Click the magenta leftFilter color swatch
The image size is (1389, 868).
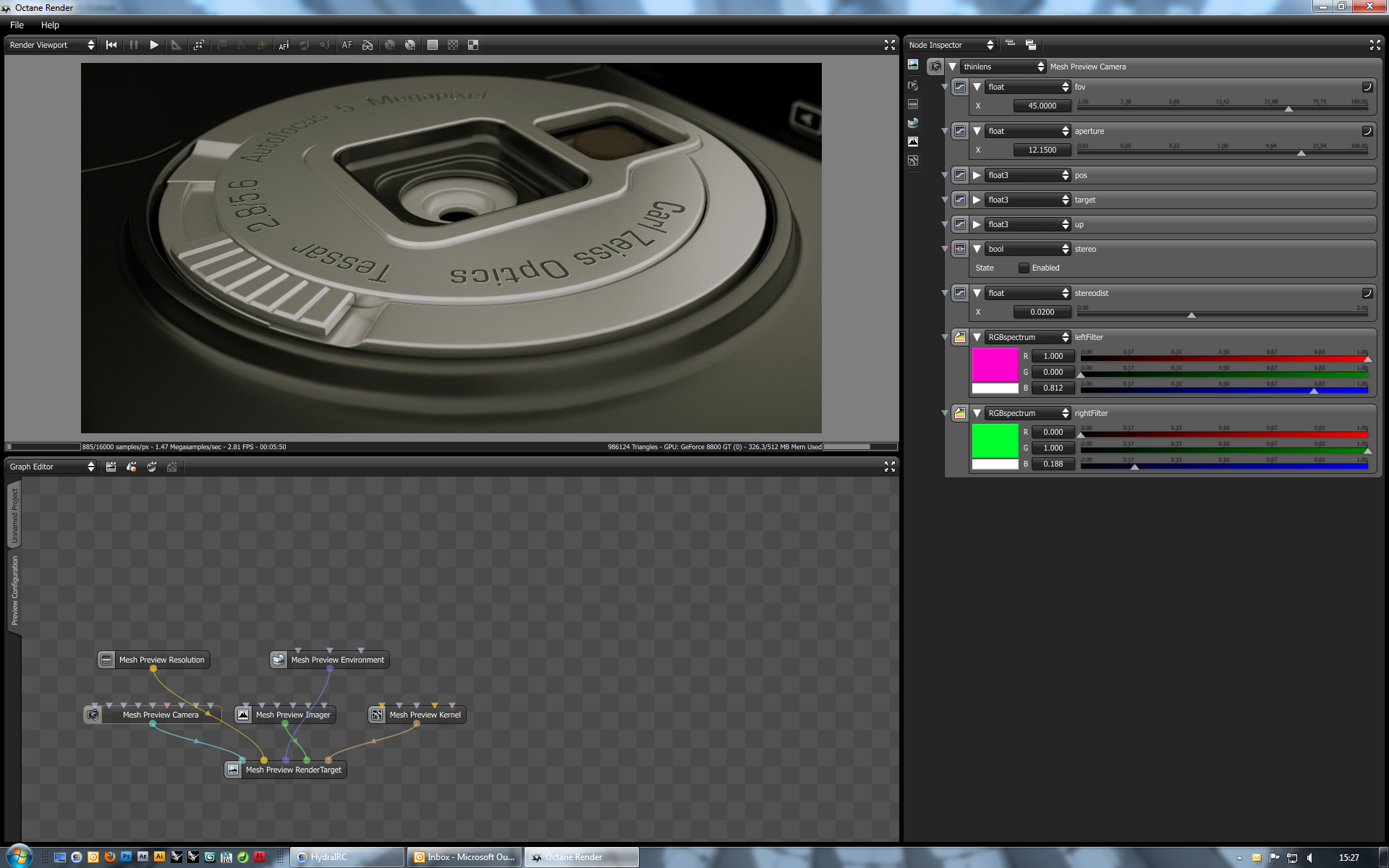995,365
